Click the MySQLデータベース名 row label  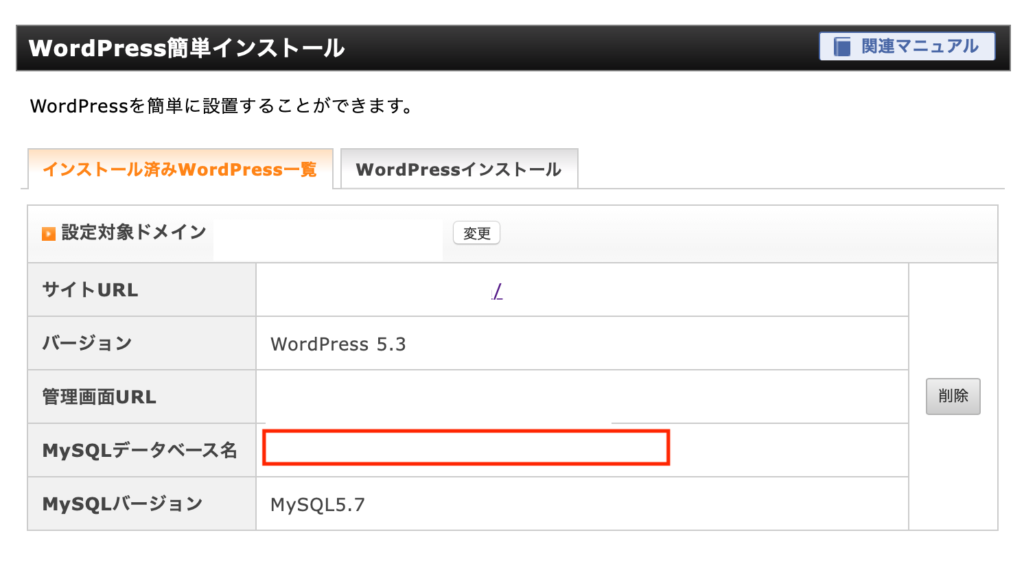click(x=140, y=450)
